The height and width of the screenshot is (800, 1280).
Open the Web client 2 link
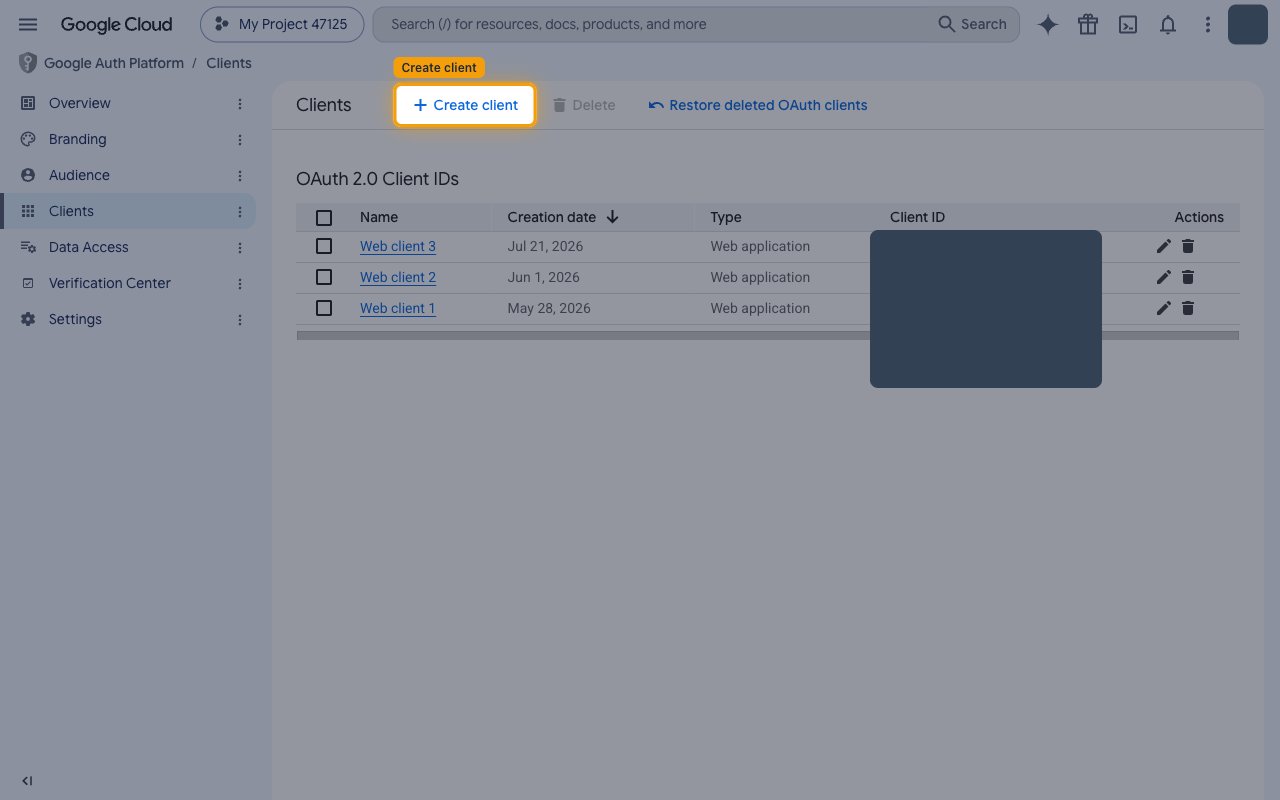tap(398, 277)
